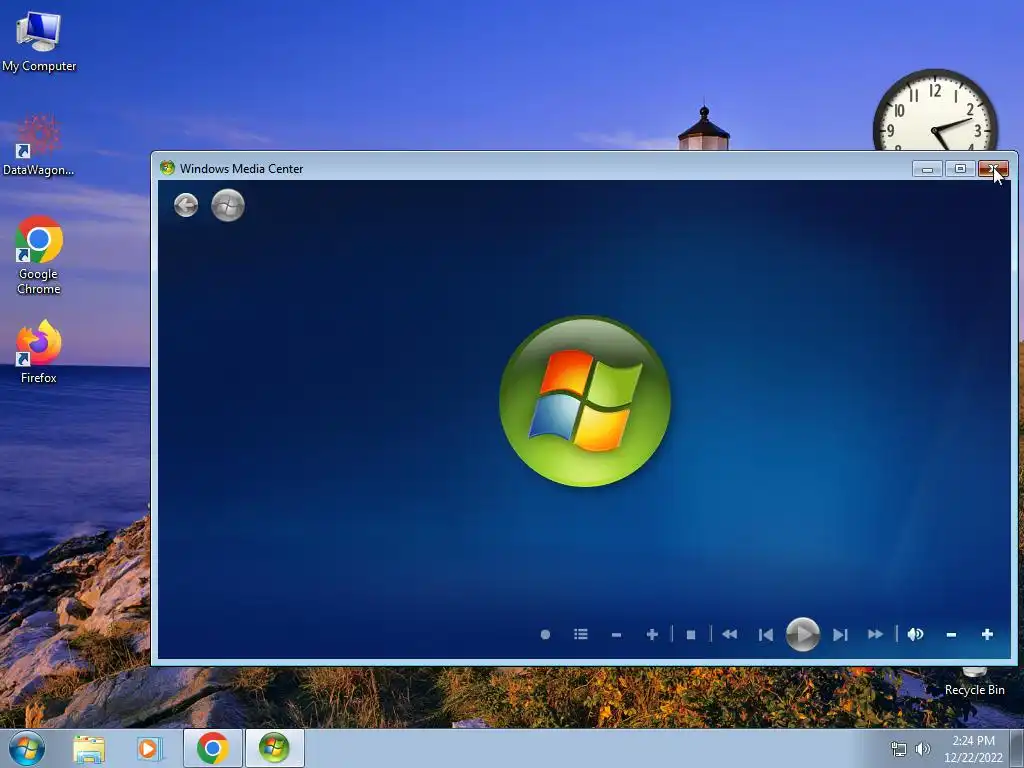
Task: Click the fast forward button
Action: click(876, 634)
